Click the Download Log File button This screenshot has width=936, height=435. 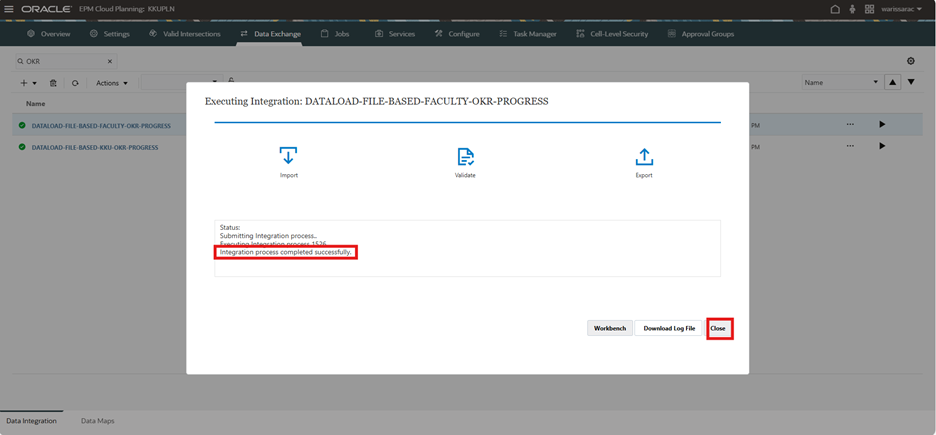pyautogui.click(x=669, y=328)
